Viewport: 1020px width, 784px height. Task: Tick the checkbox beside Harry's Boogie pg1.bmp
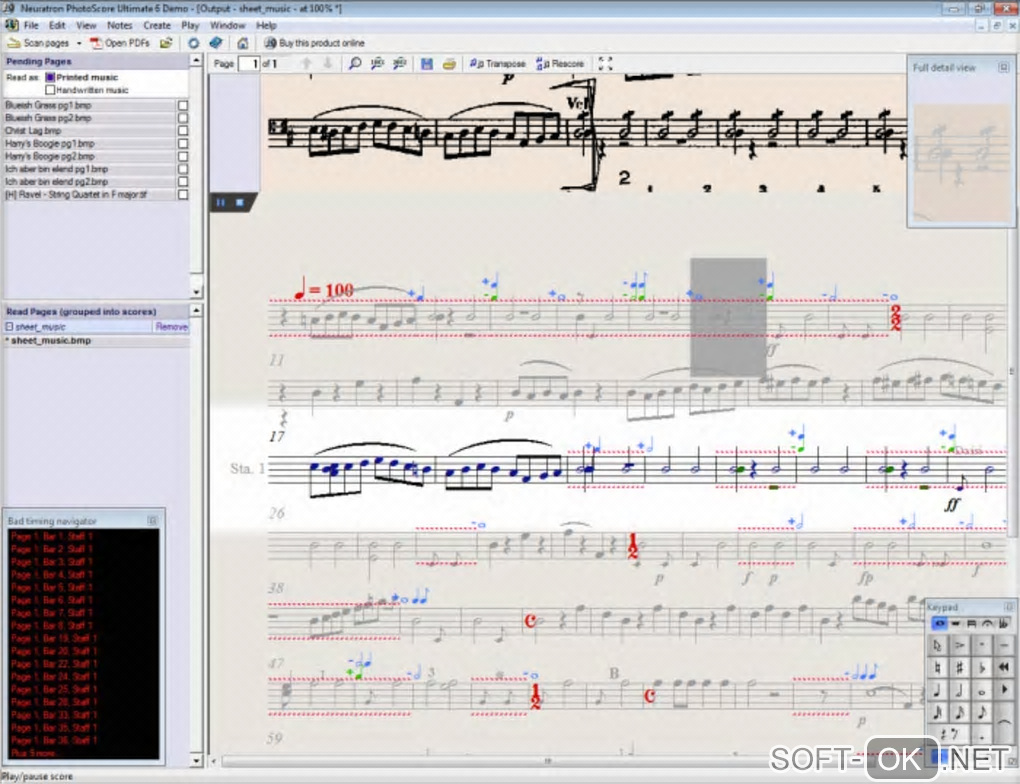(x=182, y=143)
